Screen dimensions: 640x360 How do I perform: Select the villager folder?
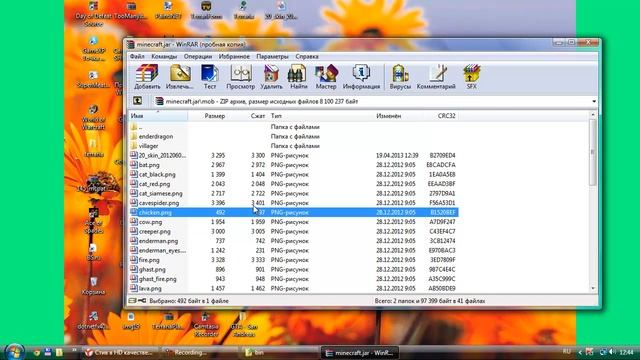294,146
